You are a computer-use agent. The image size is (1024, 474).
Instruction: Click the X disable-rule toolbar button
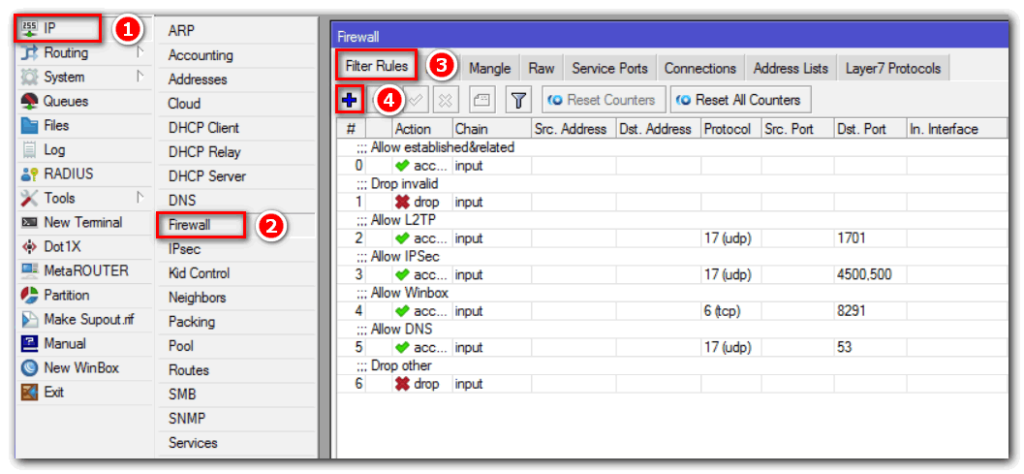(446, 100)
